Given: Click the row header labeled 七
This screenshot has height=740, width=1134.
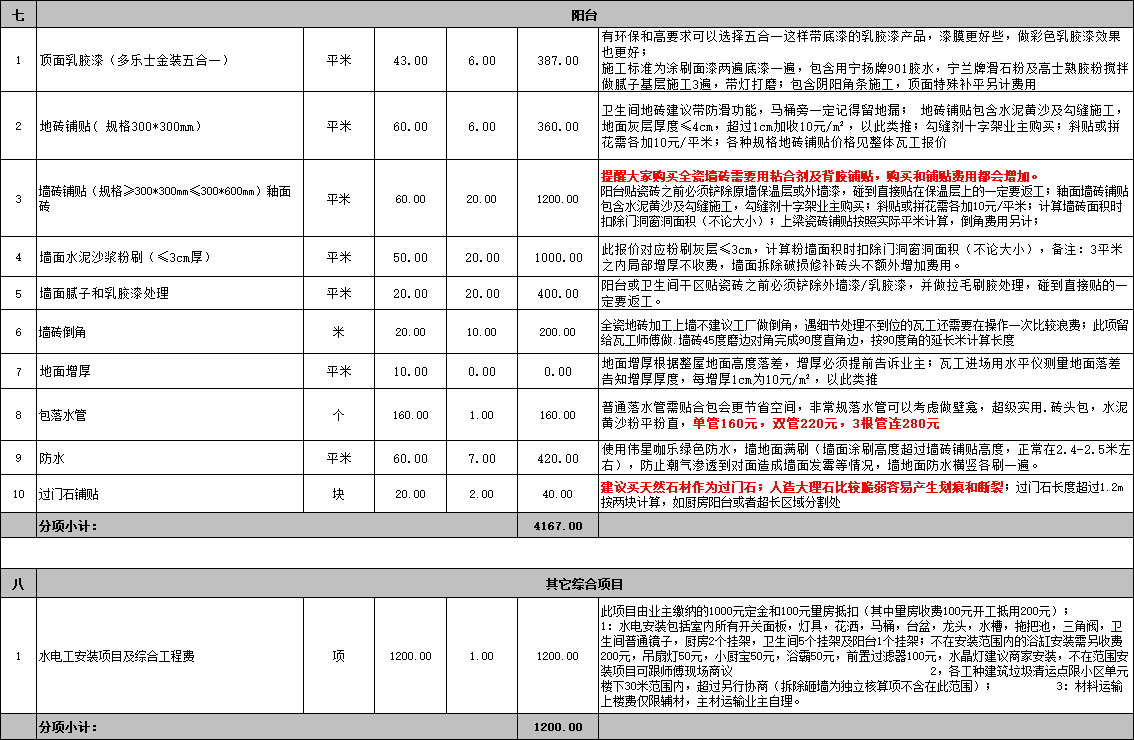Looking at the screenshot, I should pos(17,13).
